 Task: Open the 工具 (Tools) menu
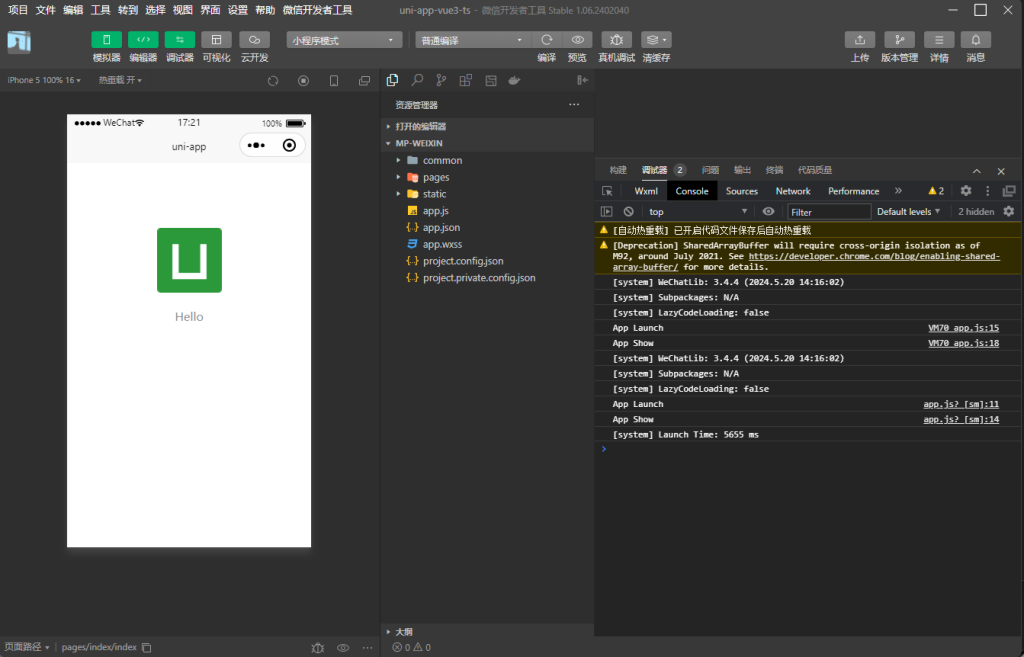point(100,10)
